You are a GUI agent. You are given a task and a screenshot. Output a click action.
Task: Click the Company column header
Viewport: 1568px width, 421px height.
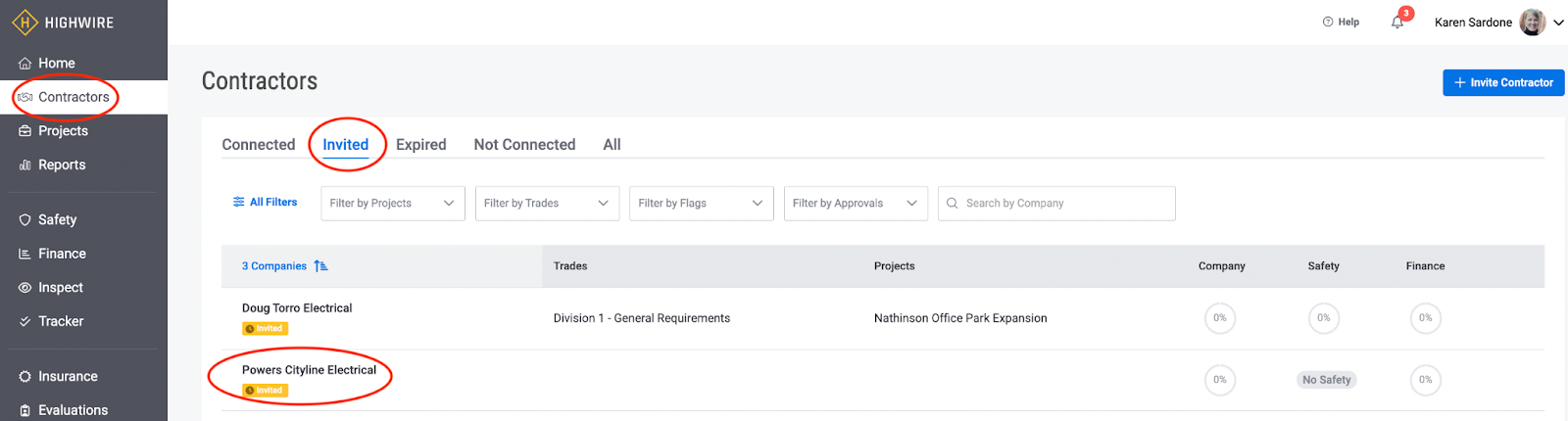pos(1222,265)
